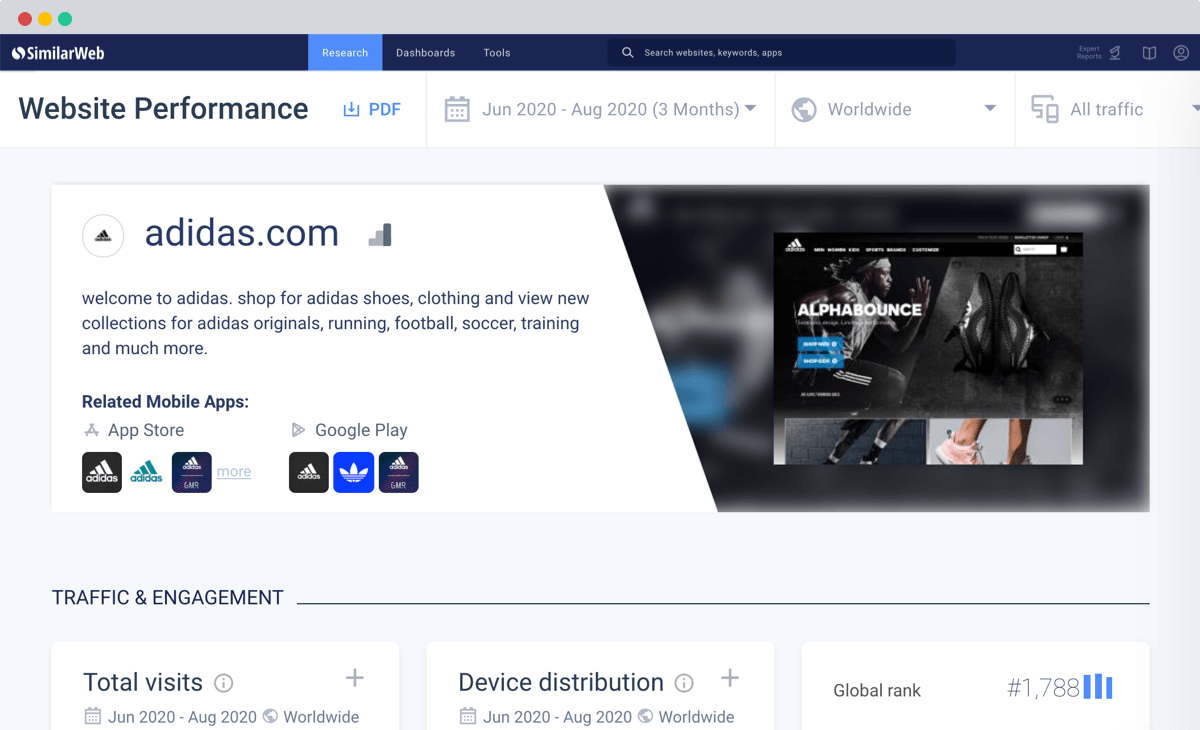Viewport: 1200px width, 730px height.
Task: Click the TRAFFIC & ENGAGEMENT heading
Action: (x=168, y=598)
